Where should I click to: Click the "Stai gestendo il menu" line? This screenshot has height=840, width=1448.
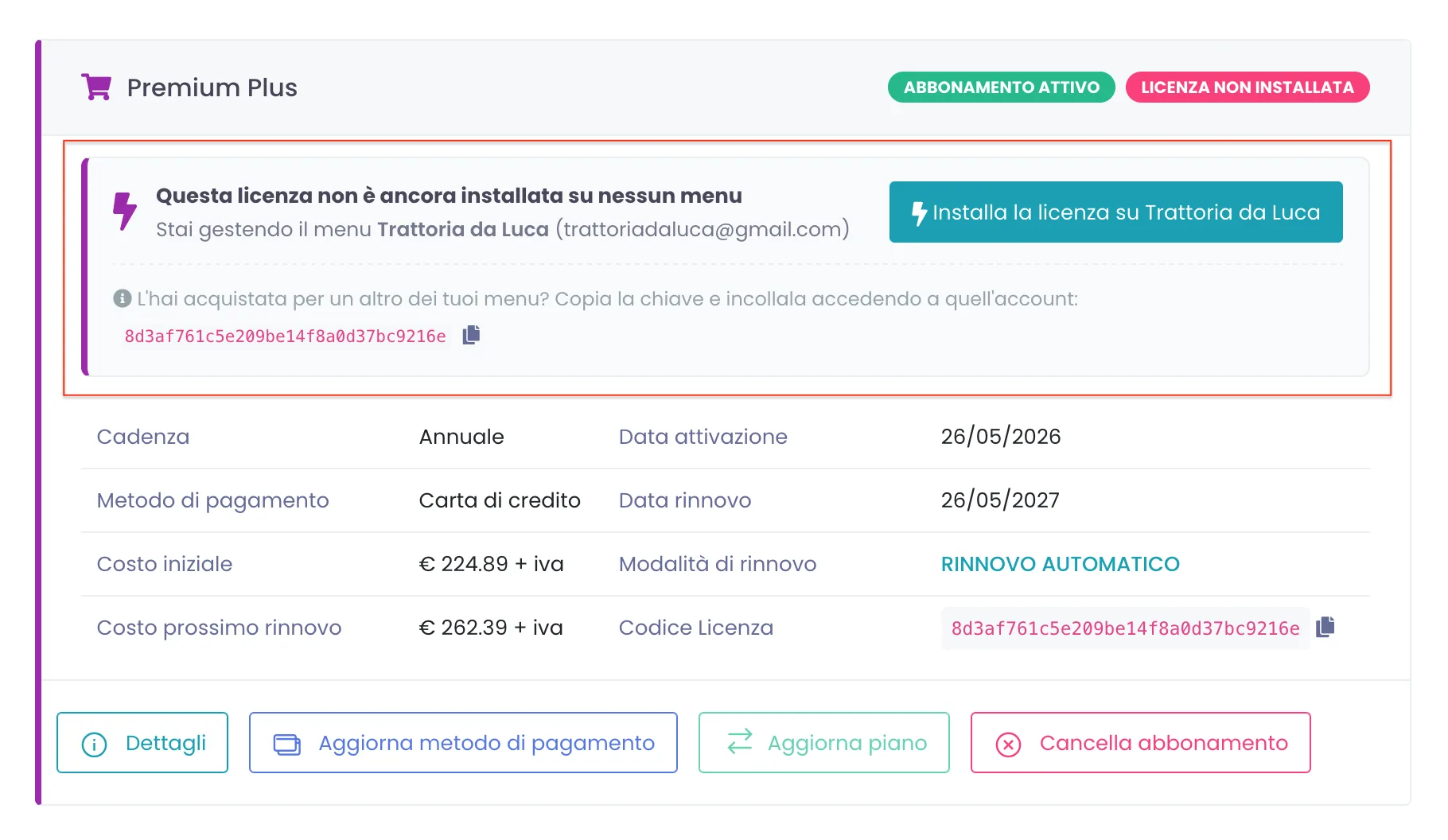click(x=503, y=229)
